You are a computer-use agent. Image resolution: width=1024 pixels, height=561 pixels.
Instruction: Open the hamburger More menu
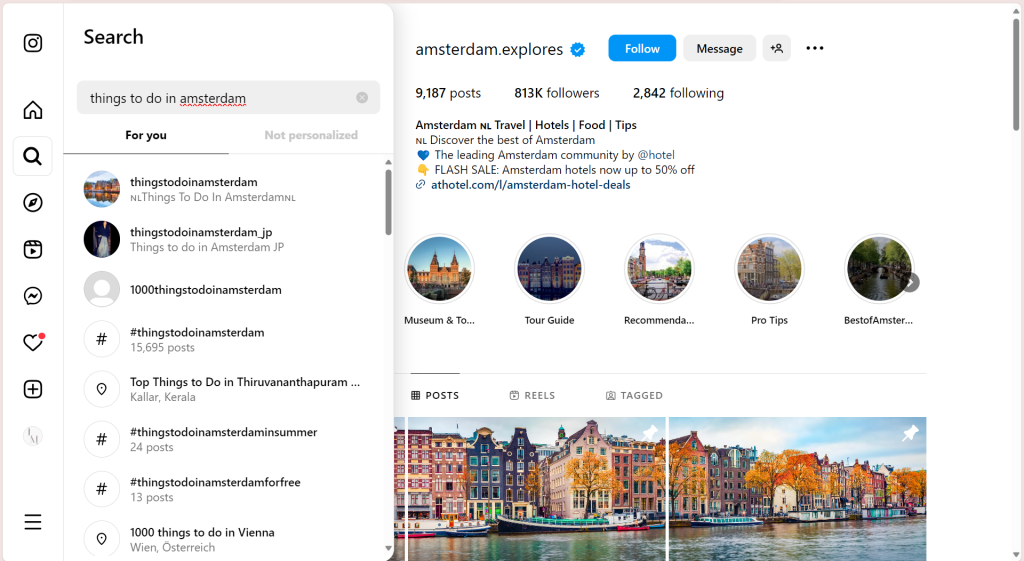coord(33,522)
